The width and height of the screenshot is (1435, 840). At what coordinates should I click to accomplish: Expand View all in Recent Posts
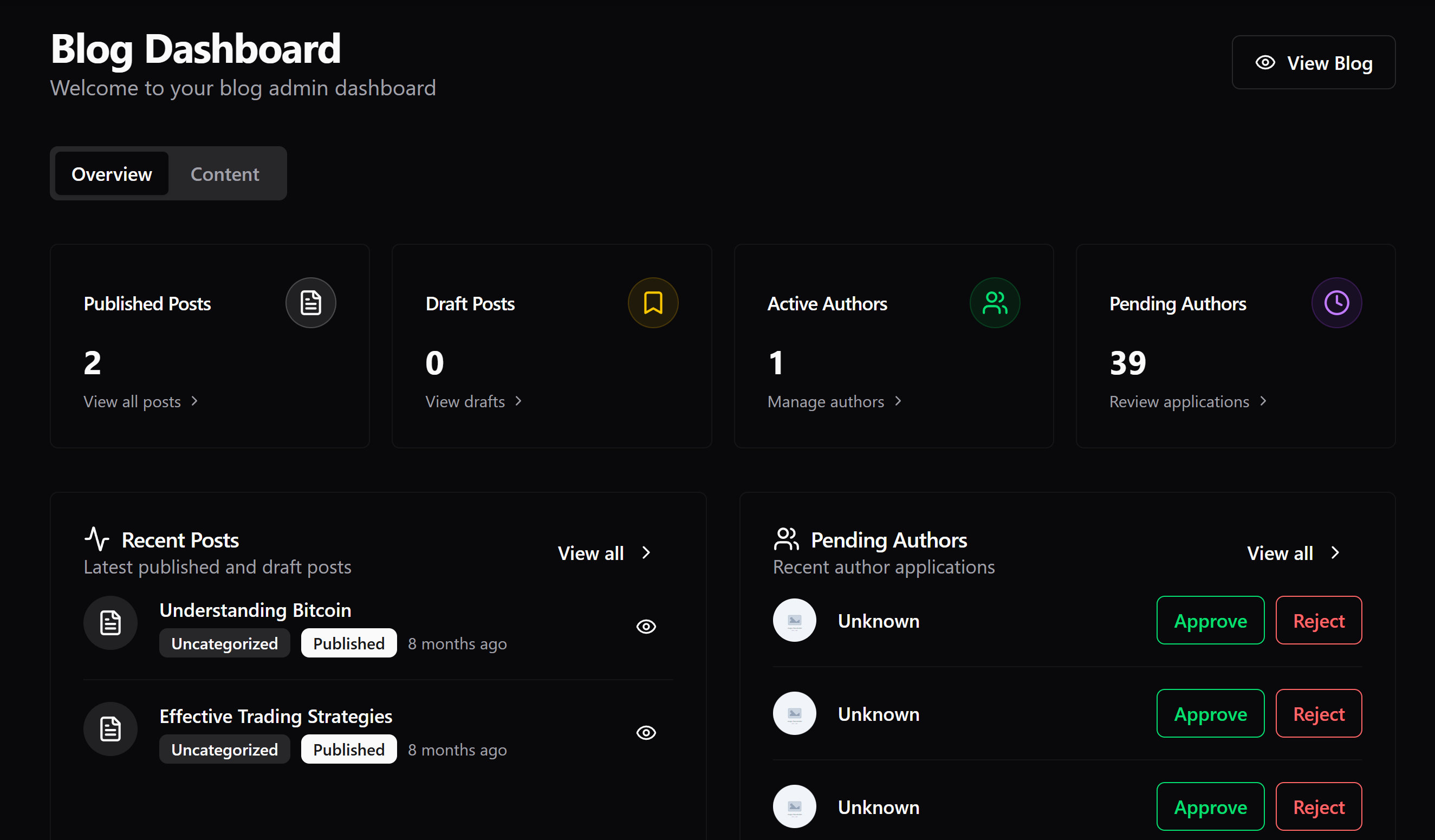pyautogui.click(x=603, y=553)
